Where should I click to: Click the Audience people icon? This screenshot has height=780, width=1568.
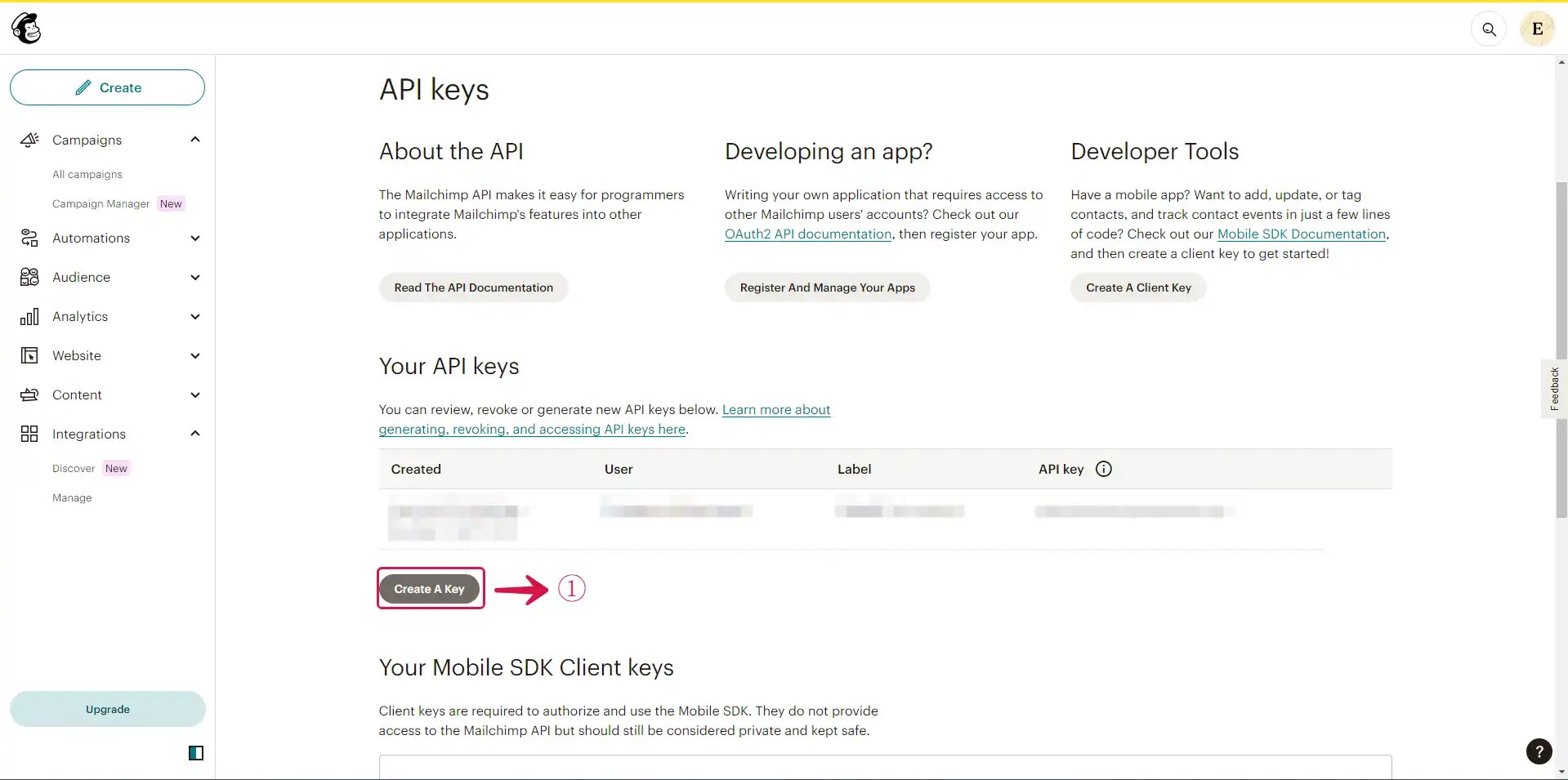[x=29, y=277]
